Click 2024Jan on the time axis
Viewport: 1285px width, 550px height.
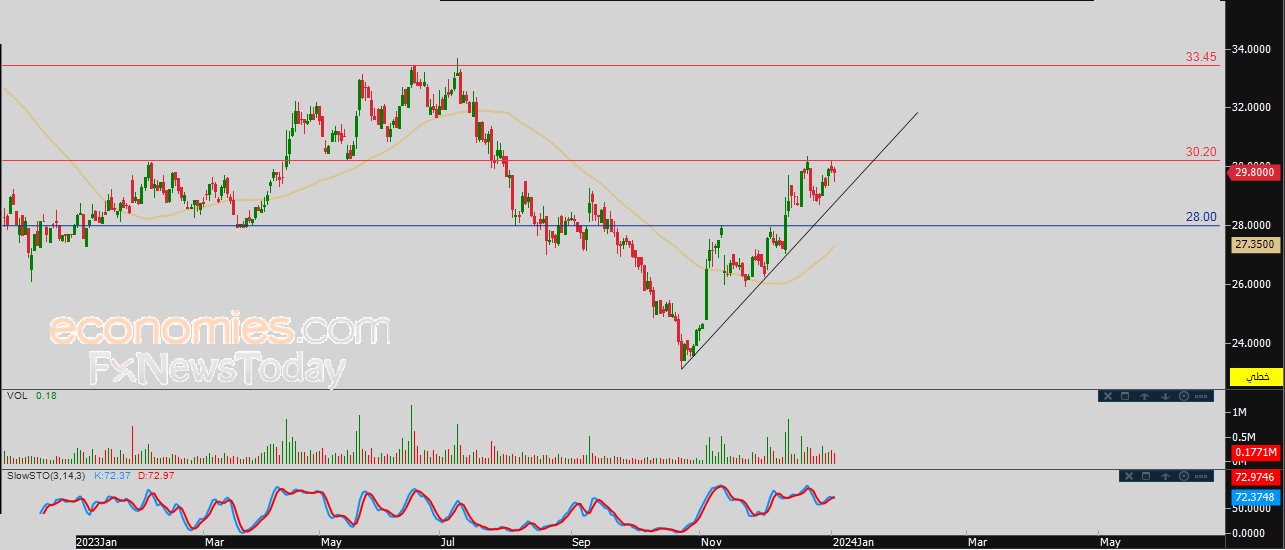tap(854, 542)
